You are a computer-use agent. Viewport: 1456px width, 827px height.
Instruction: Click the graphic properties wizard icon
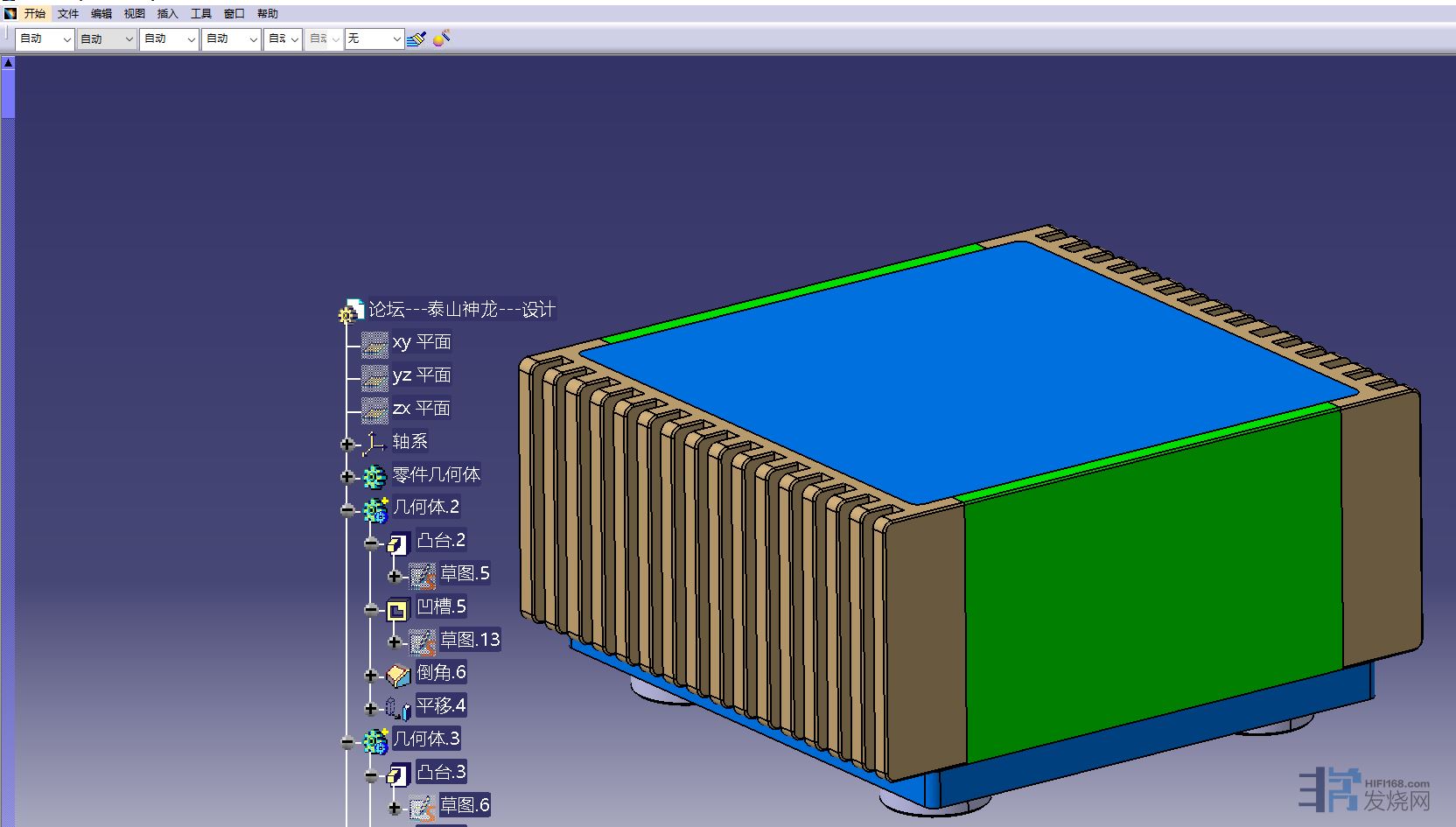(x=442, y=38)
